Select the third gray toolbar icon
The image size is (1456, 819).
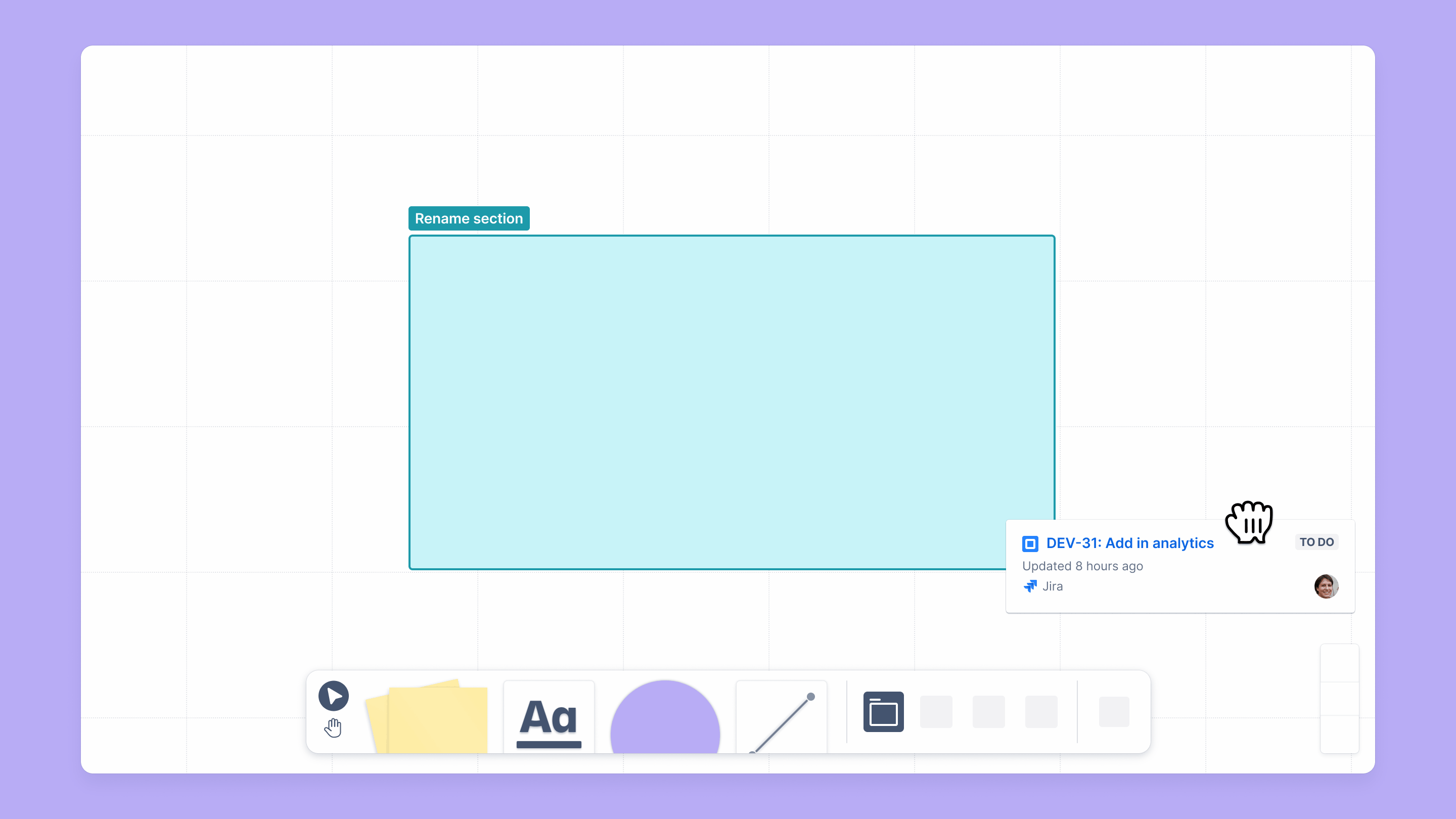tap(1040, 711)
